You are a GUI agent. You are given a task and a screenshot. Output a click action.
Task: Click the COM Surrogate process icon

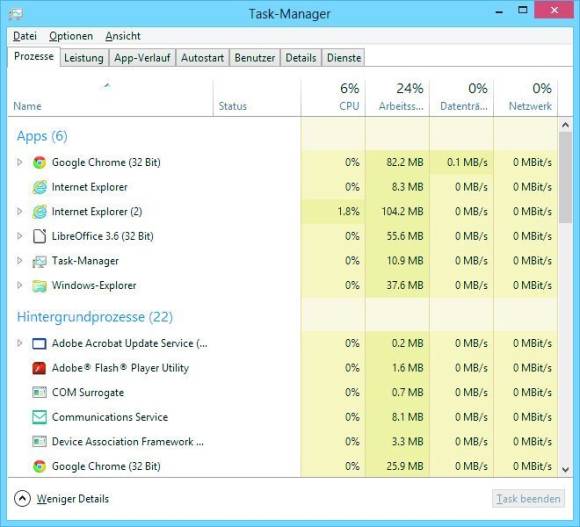click(39, 392)
